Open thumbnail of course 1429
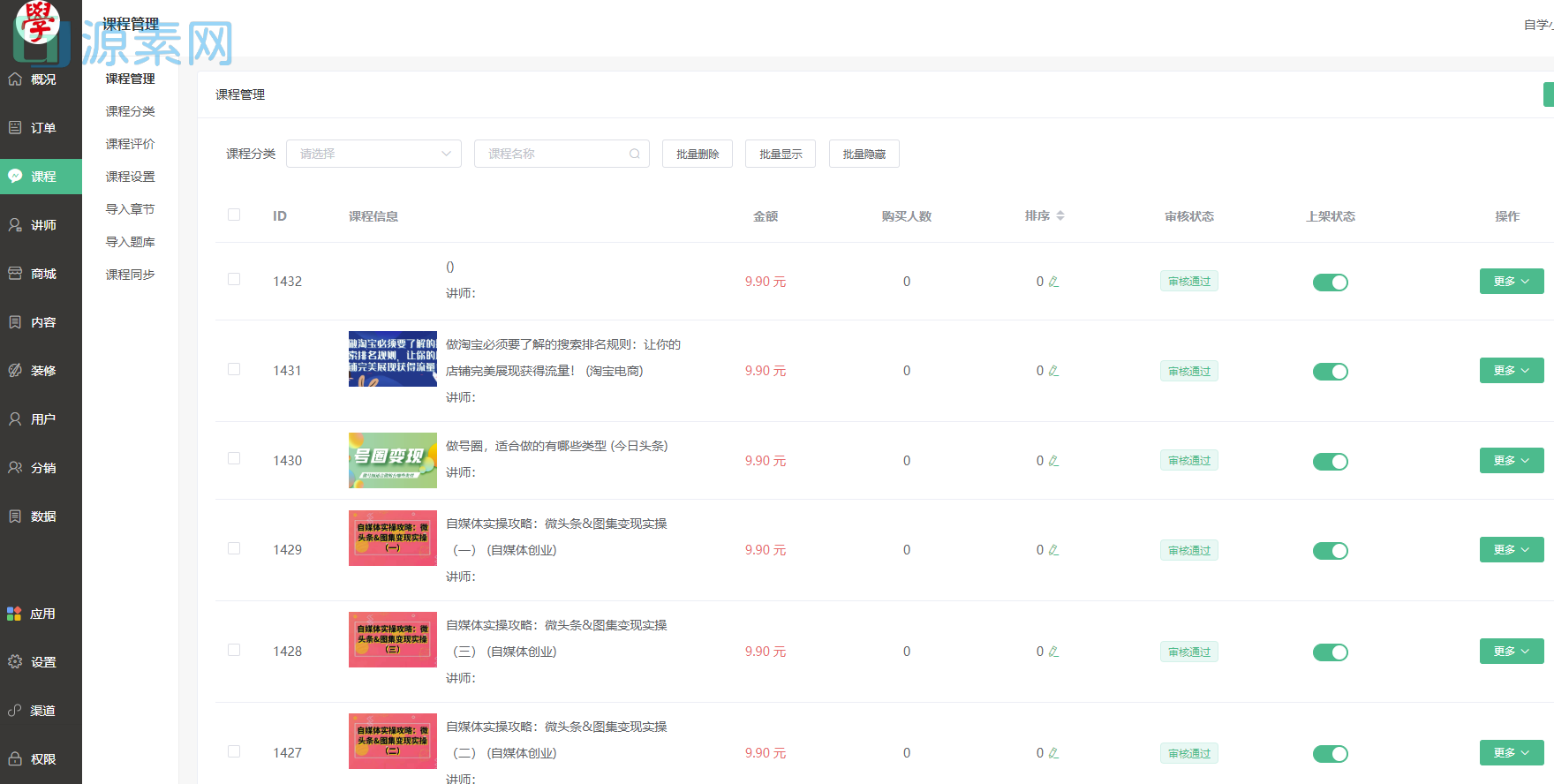The width and height of the screenshot is (1554, 784). point(393,538)
